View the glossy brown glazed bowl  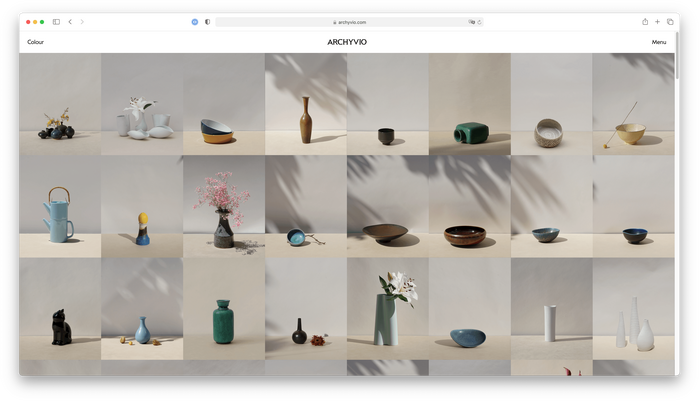470,206
